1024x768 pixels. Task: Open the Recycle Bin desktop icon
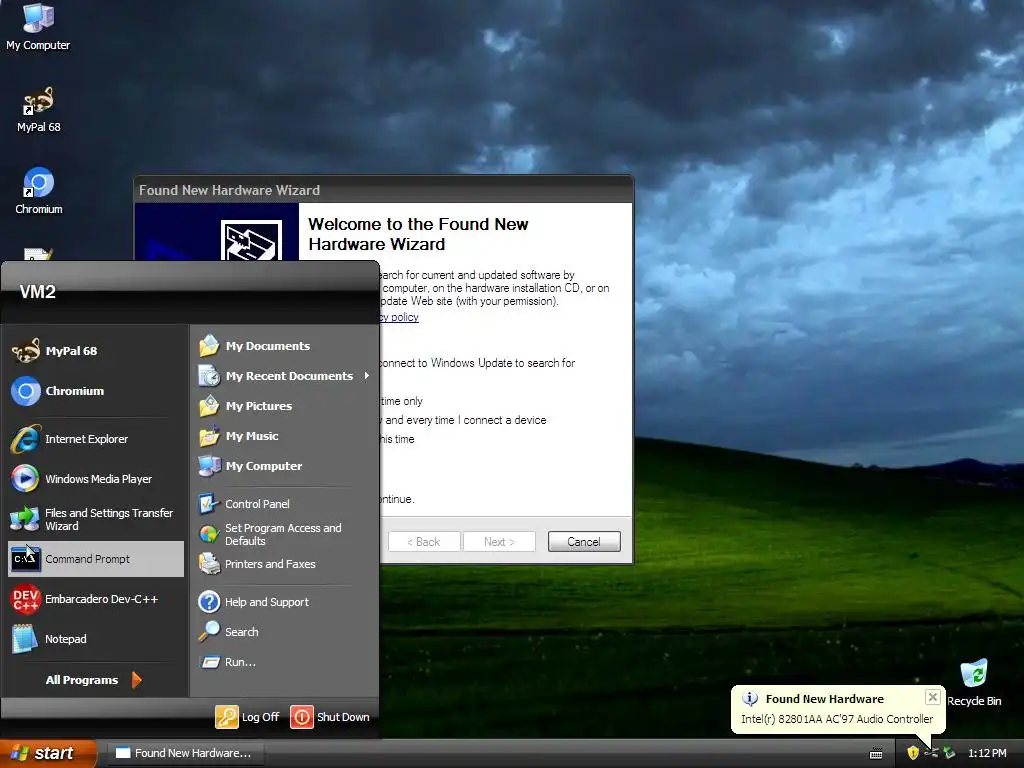click(x=974, y=683)
